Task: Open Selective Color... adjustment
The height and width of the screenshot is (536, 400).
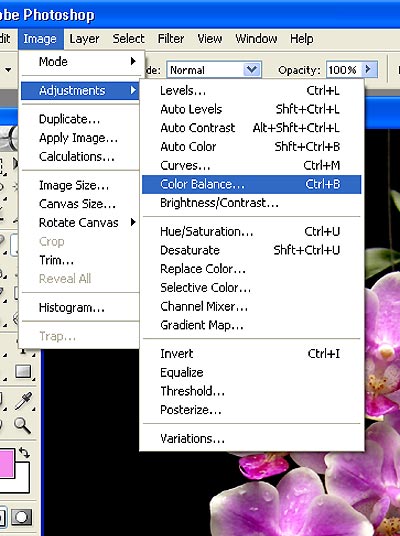Action: [252, 287]
